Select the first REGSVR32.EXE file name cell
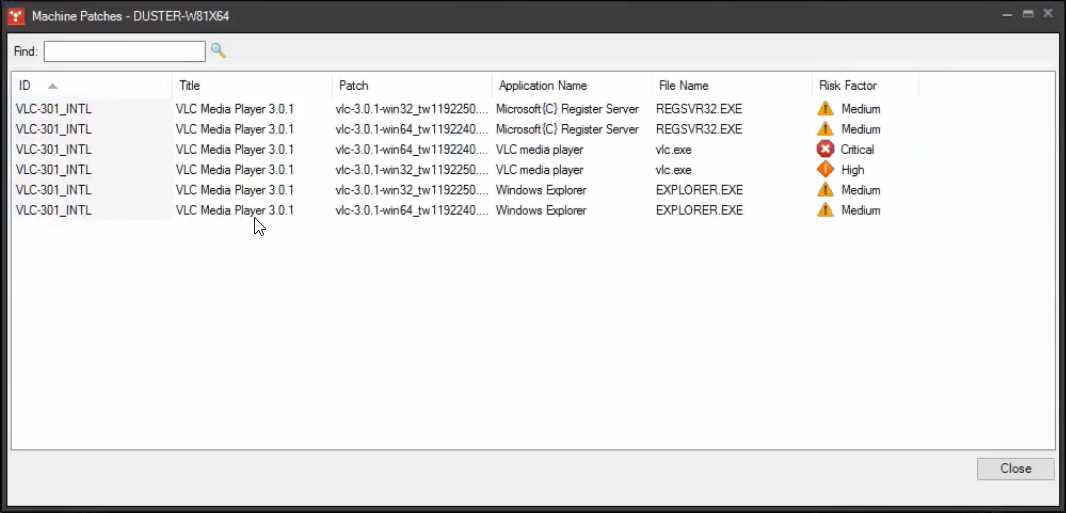 699,109
